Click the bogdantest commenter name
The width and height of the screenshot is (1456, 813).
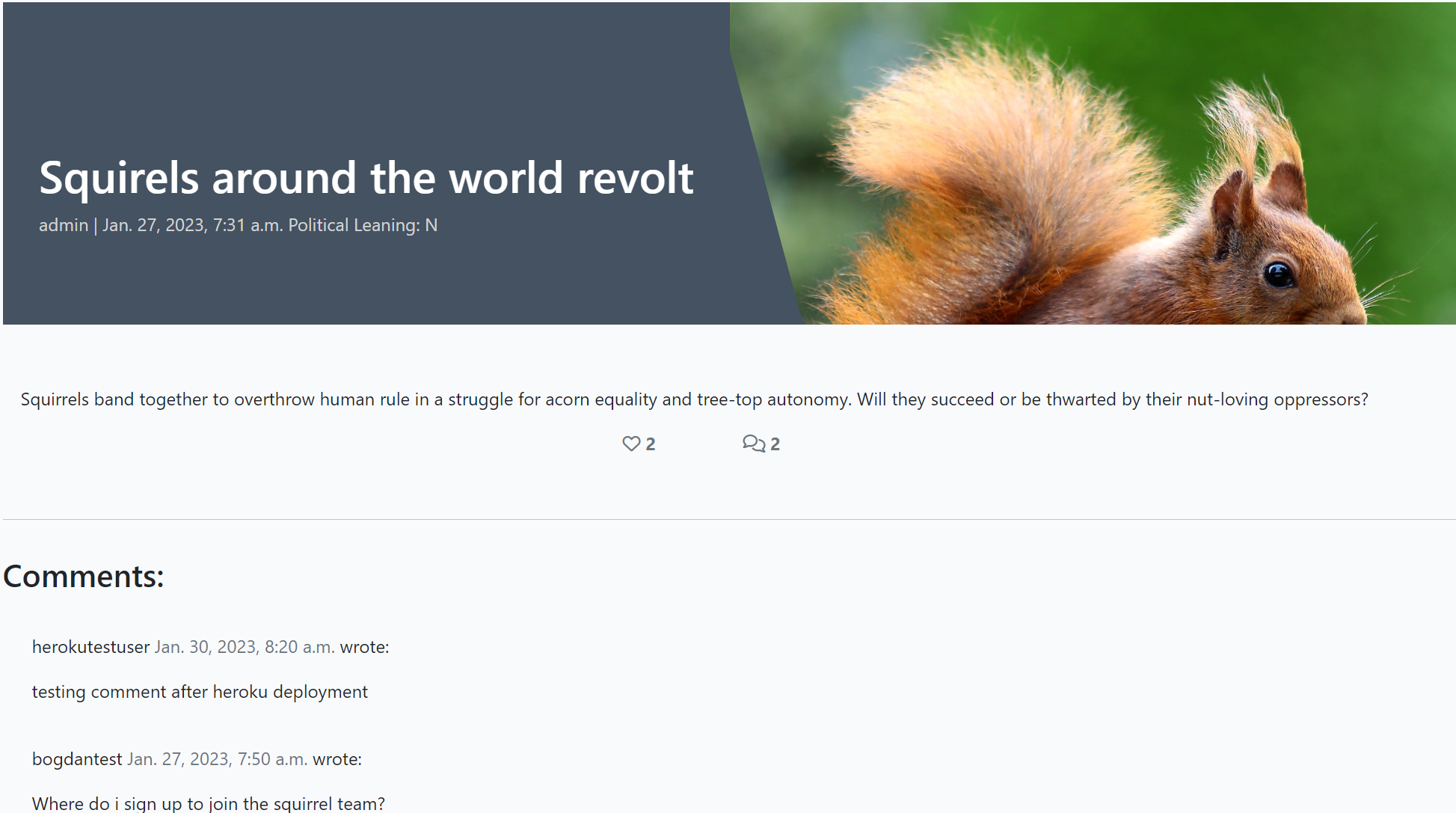coord(76,759)
